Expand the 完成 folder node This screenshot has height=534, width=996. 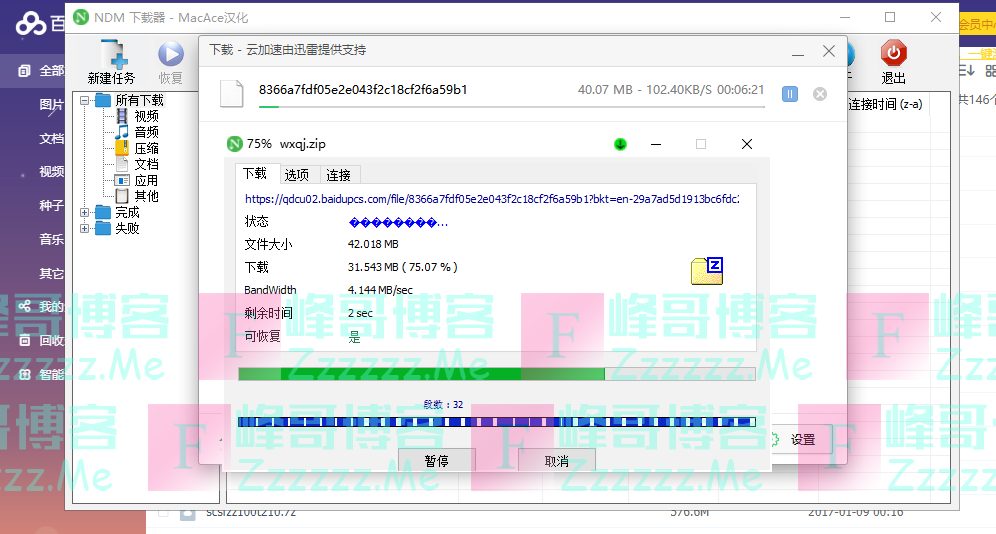(86, 212)
